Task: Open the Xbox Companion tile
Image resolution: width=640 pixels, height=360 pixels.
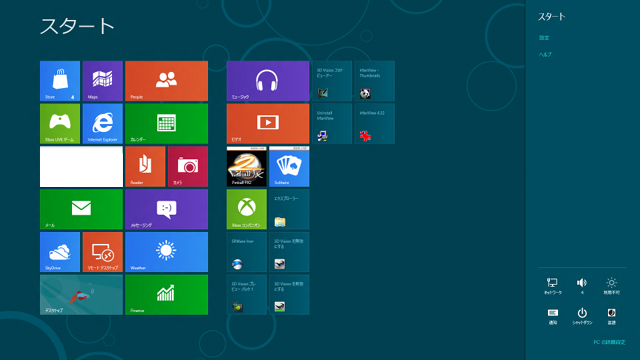Action: coord(247,209)
